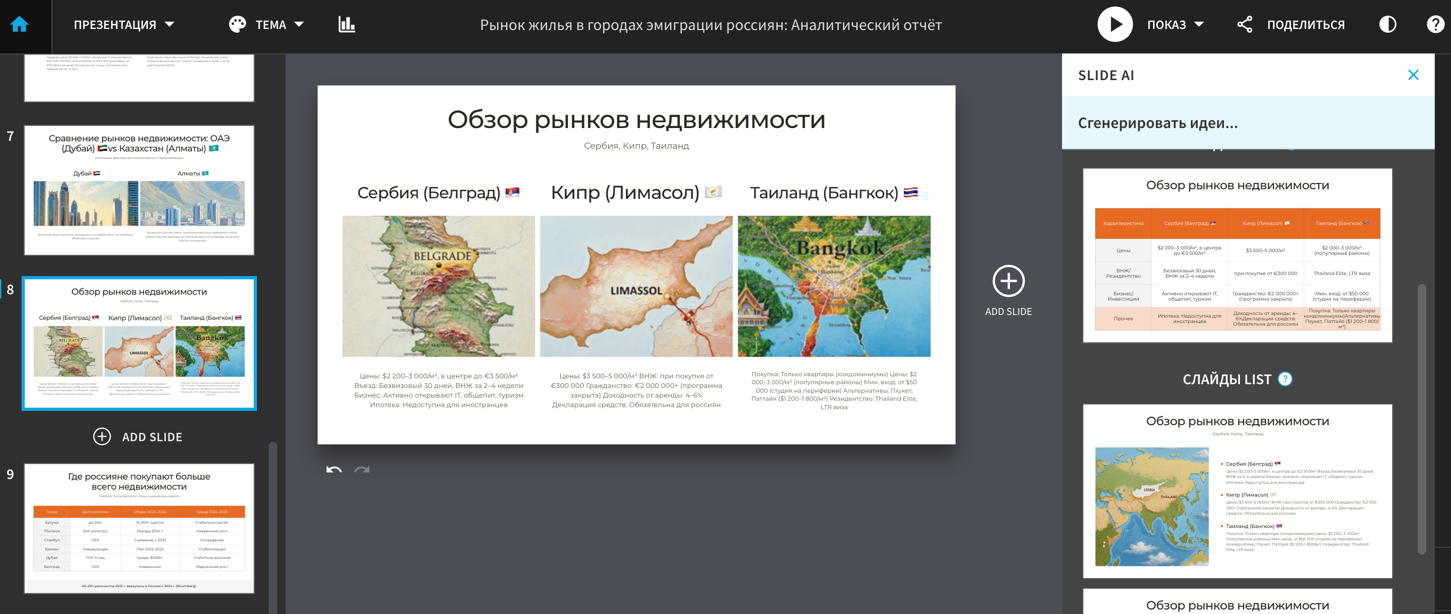
Task: Select the Belgrade map image
Action: pyautogui.click(x=438, y=286)
